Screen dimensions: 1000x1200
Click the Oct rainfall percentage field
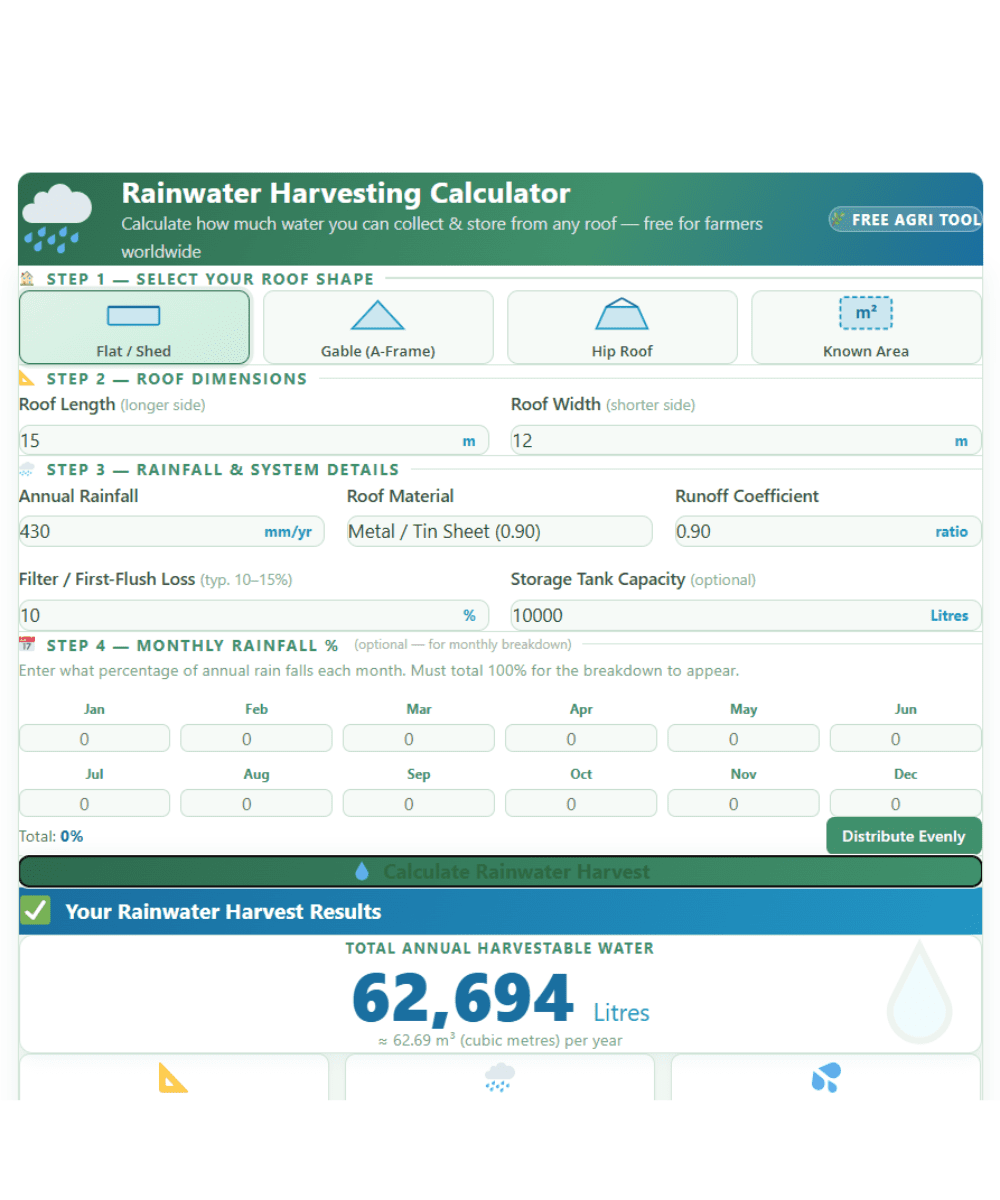pyautogui.click(x=581, y=804)
